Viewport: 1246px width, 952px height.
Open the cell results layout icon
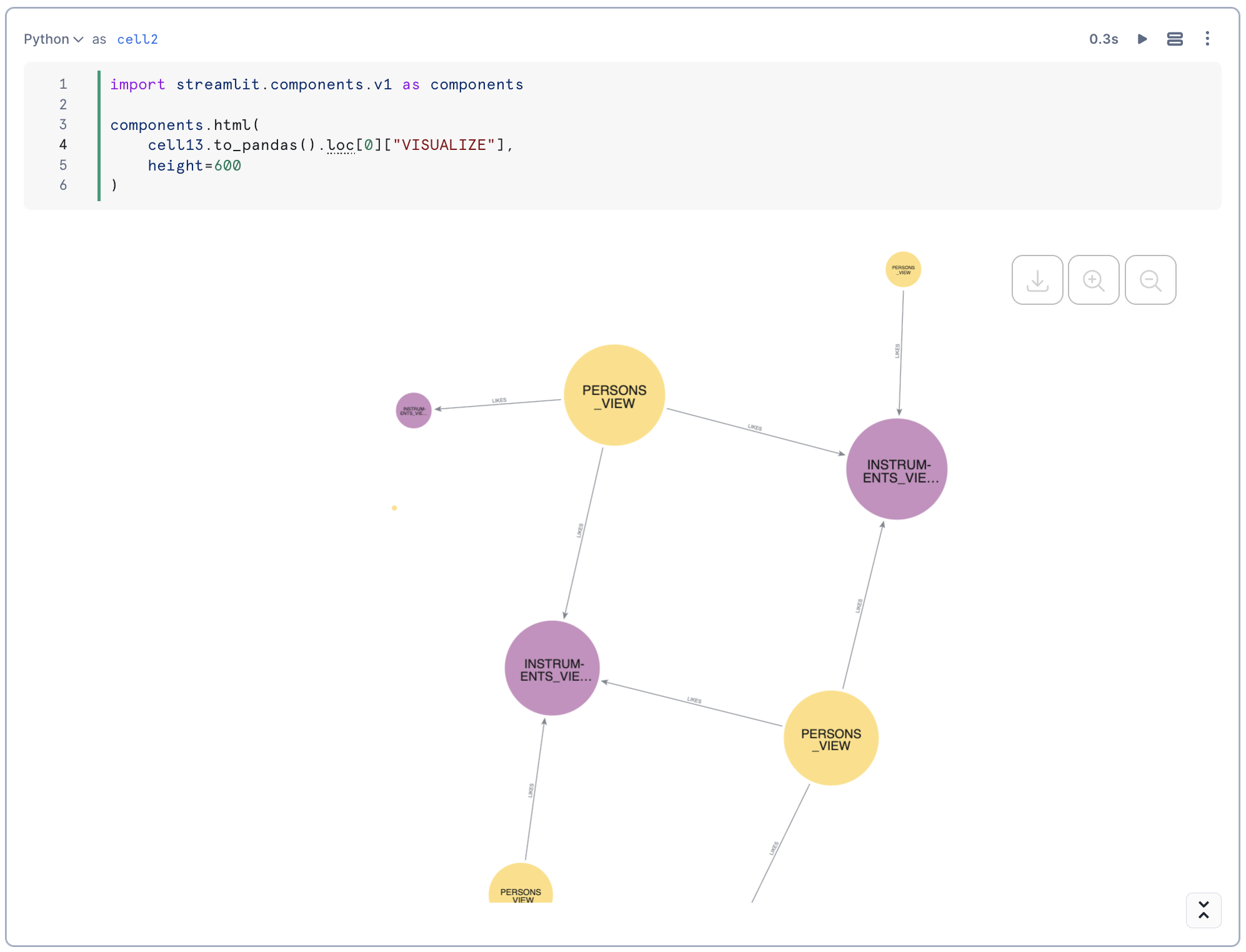tap(1175, 39)
